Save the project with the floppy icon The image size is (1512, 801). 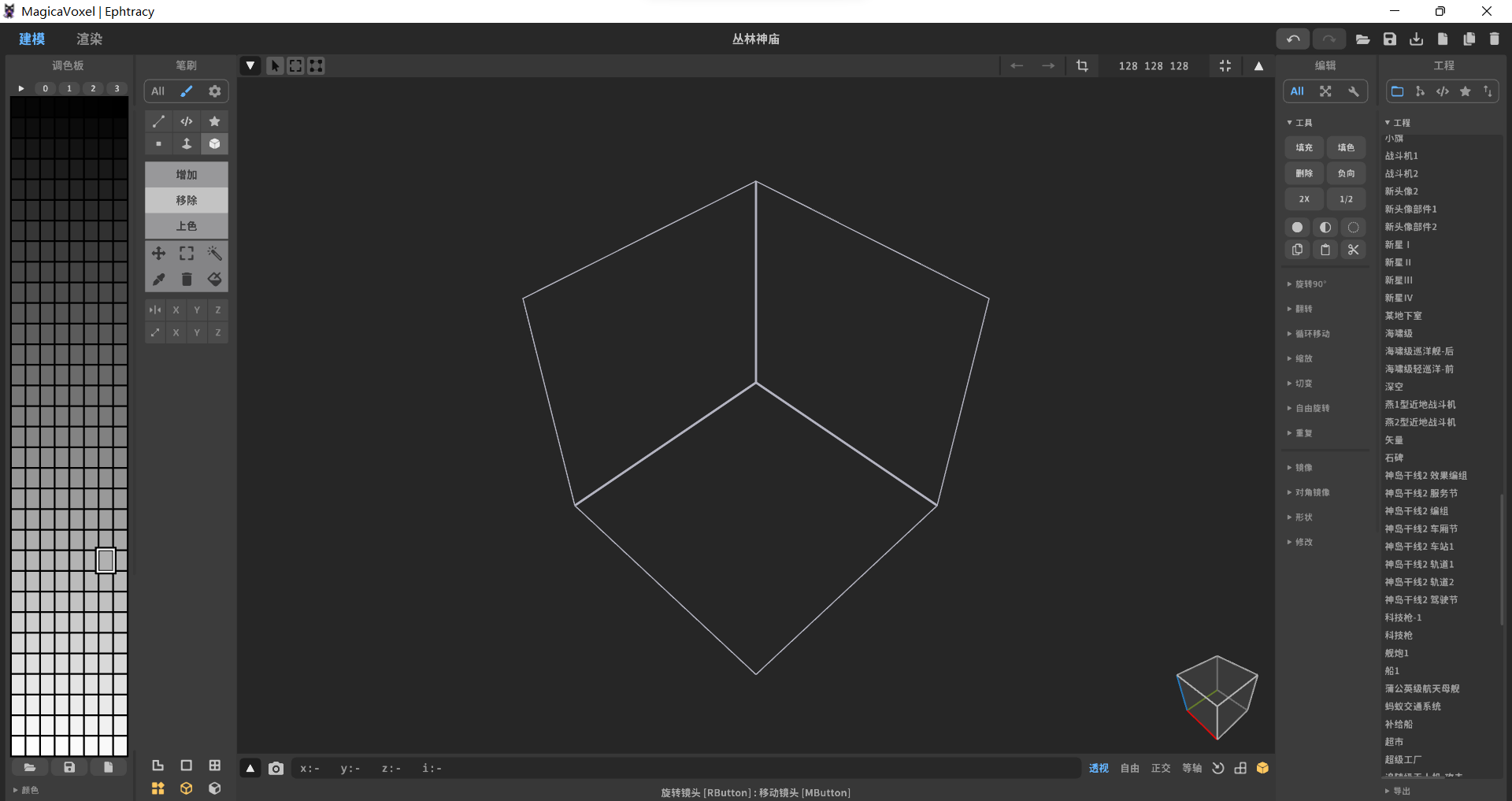[x=1390, y=39]
